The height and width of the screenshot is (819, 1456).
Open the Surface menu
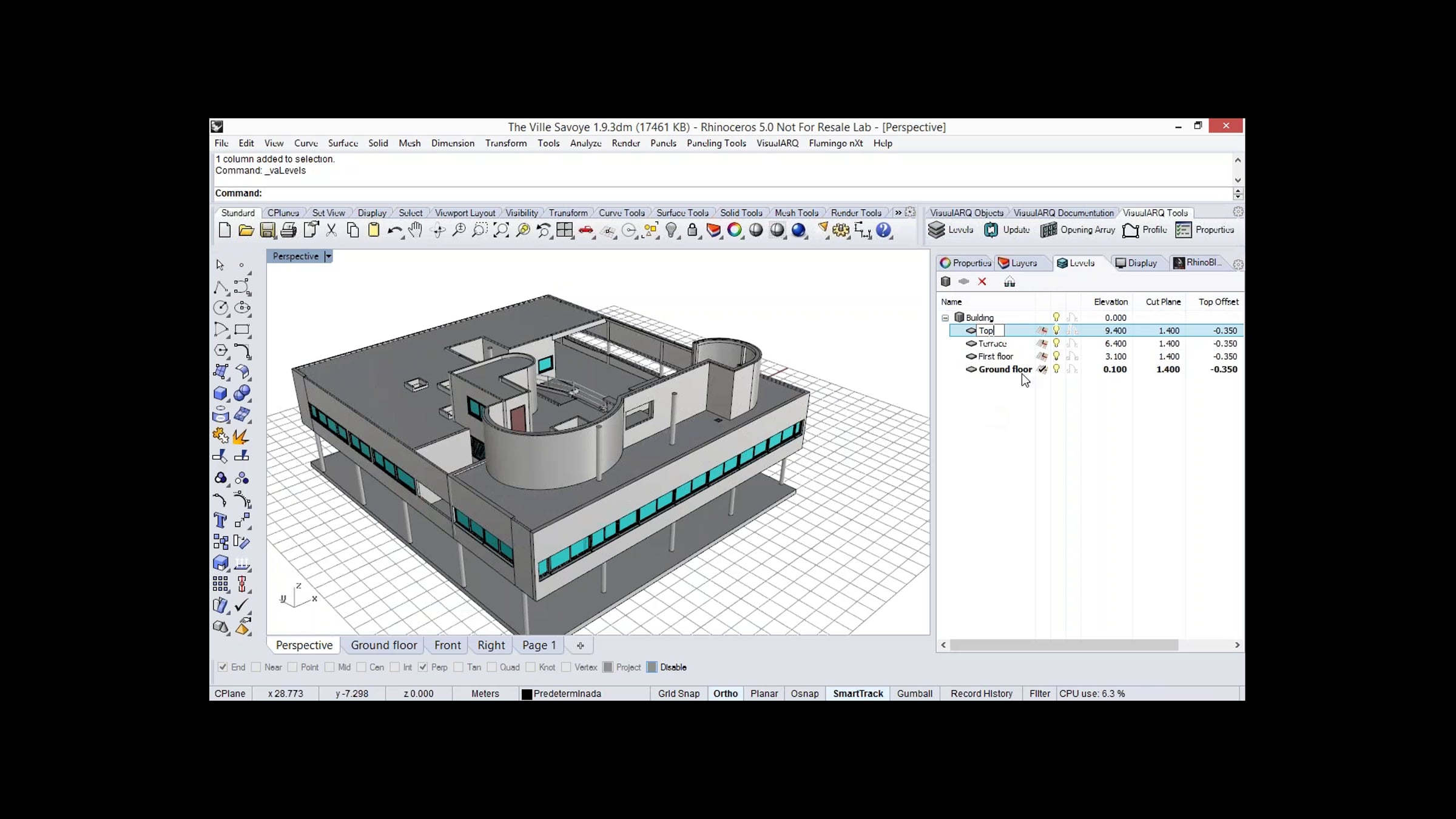343,143
